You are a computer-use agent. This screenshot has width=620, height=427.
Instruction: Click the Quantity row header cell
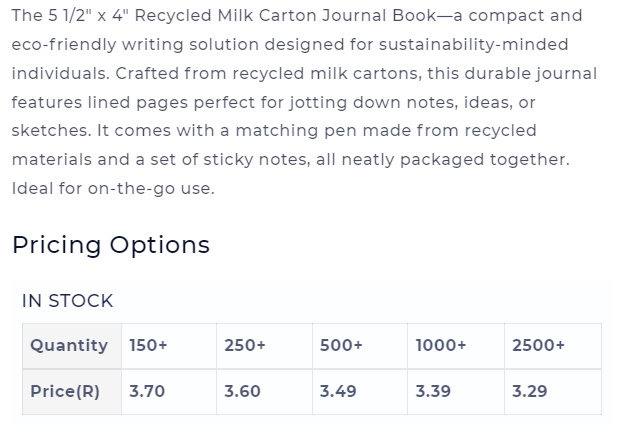pos(72,346)
